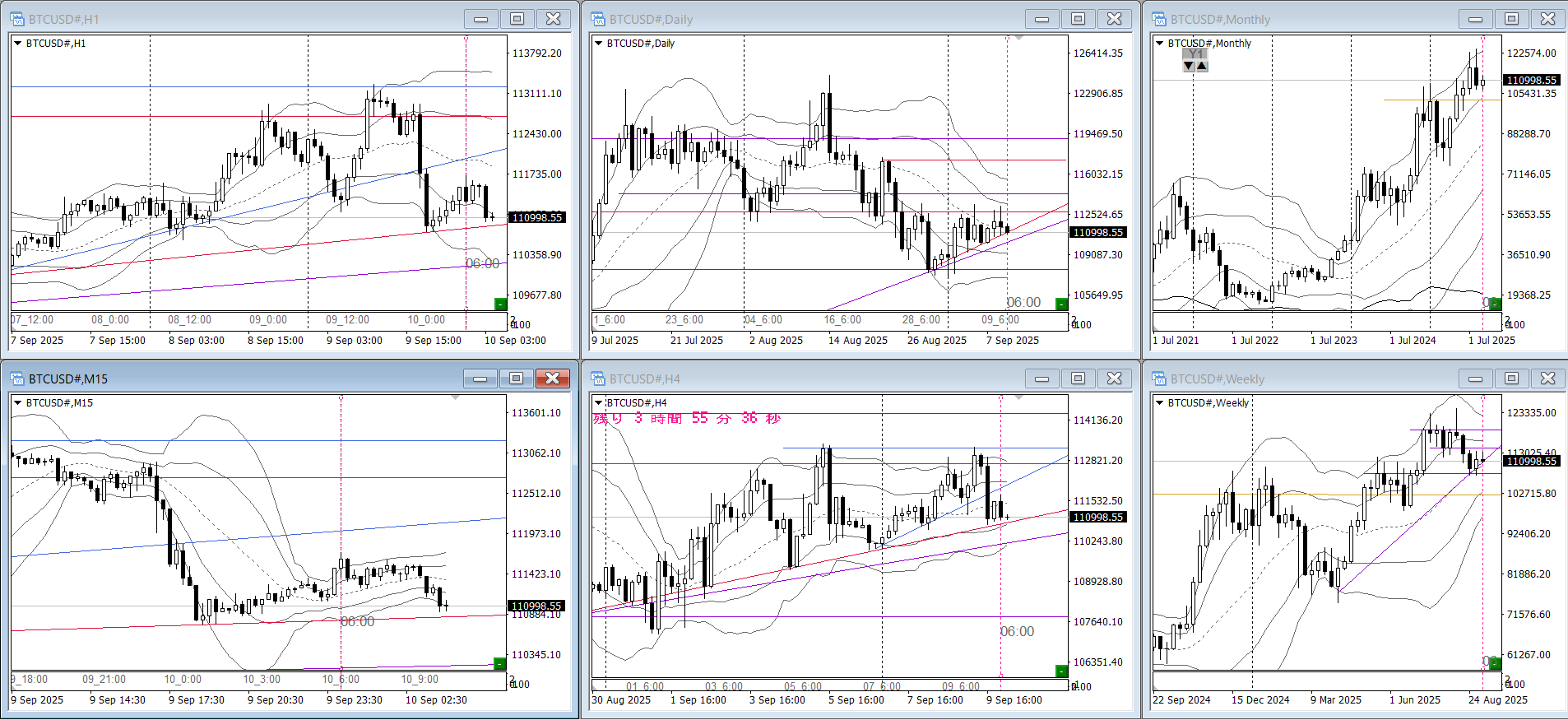Toggle the green minus button in M15 chart
Screen dimensions: 1568x720
tap(499, 663)
